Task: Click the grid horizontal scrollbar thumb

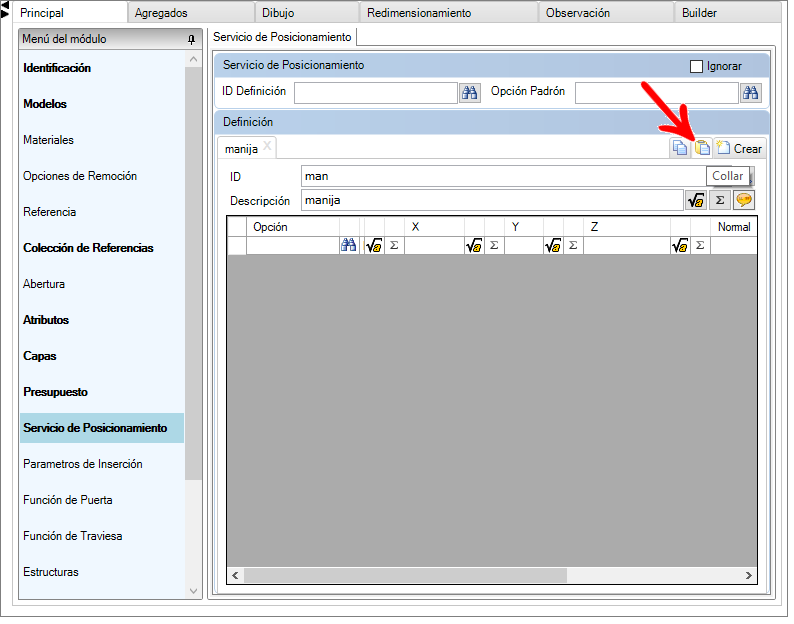Action: (405, 575)
